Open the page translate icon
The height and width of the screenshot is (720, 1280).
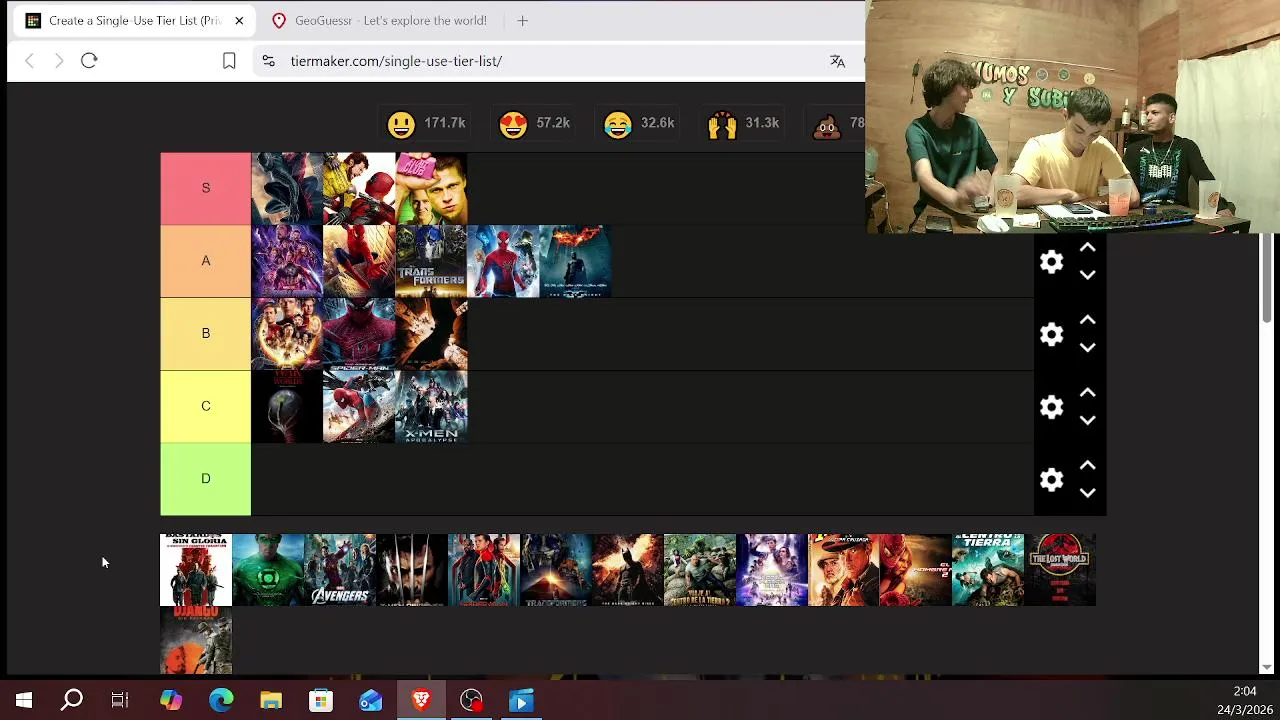[x=837, y=61]
